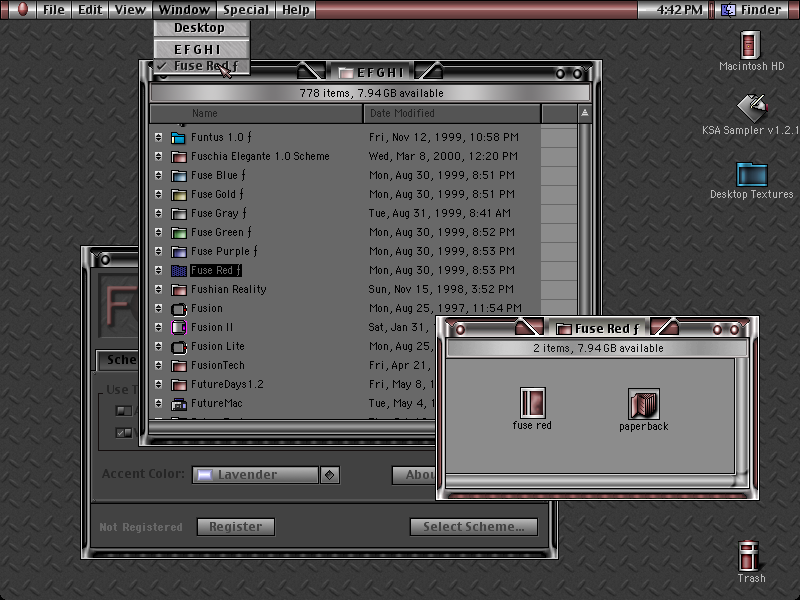Click the Fuse Gold ƒ folder icon

[178, 194]
